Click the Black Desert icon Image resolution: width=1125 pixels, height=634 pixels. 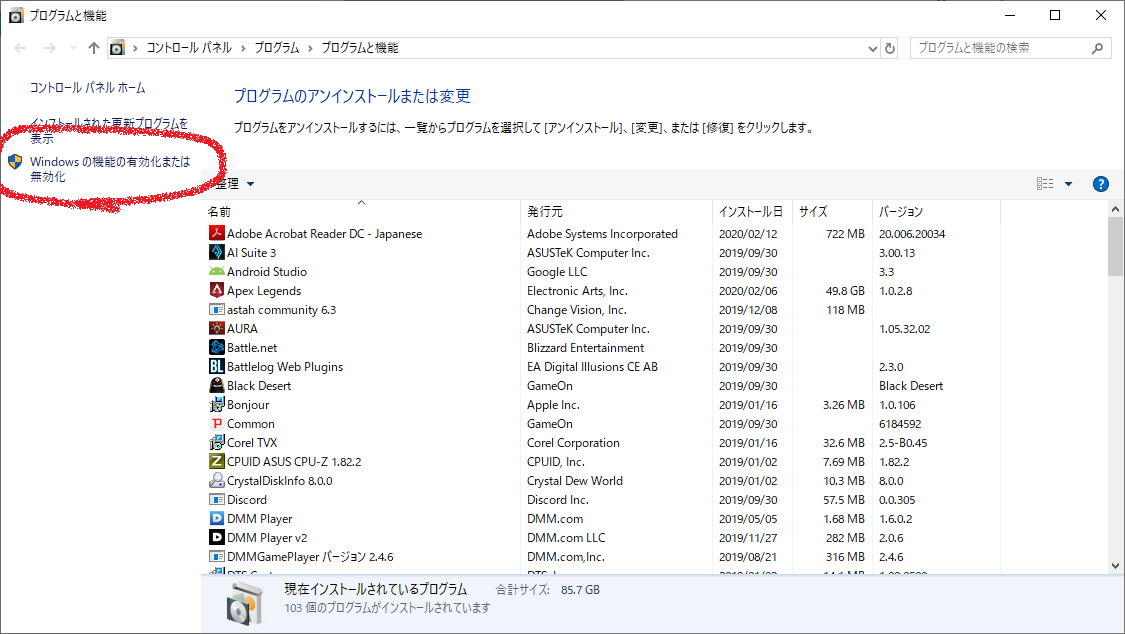[216, 385]
